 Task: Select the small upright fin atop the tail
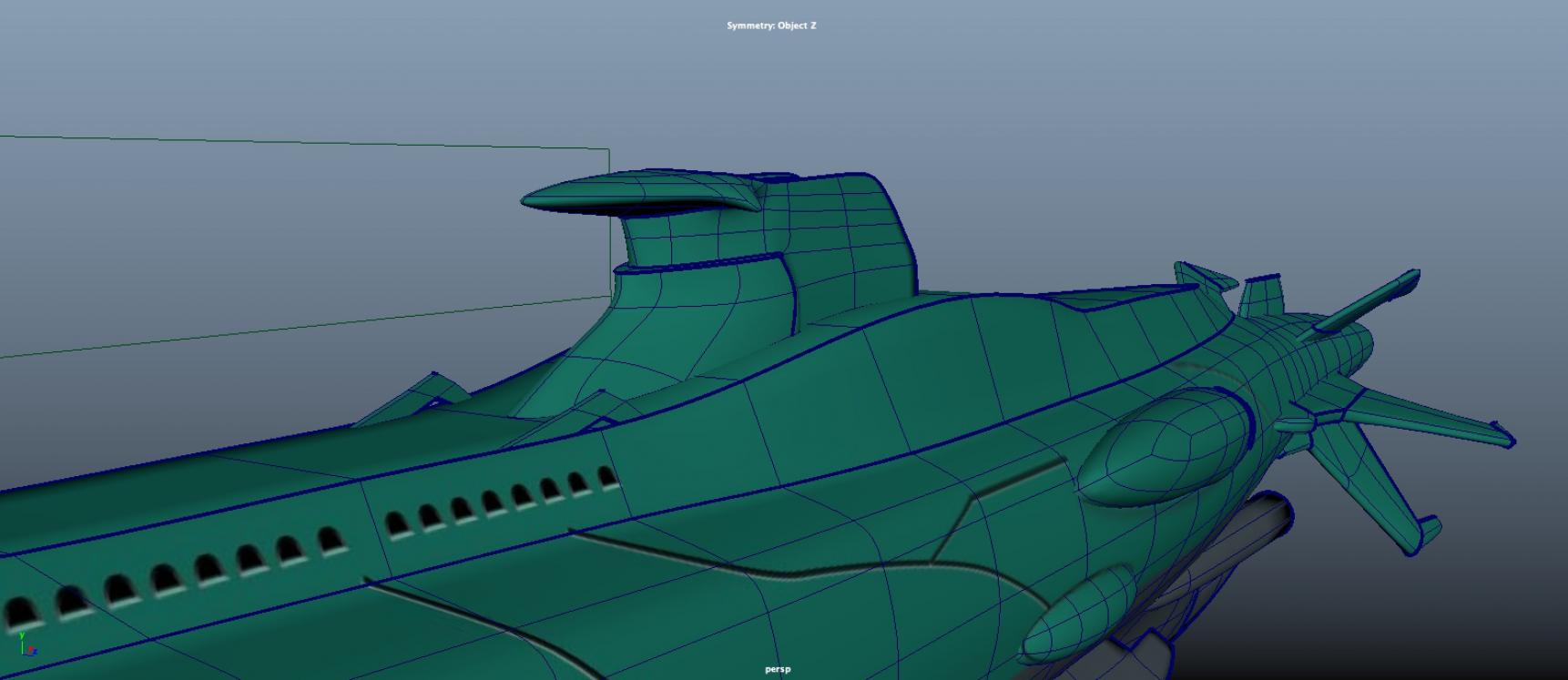click(1261, 296)
